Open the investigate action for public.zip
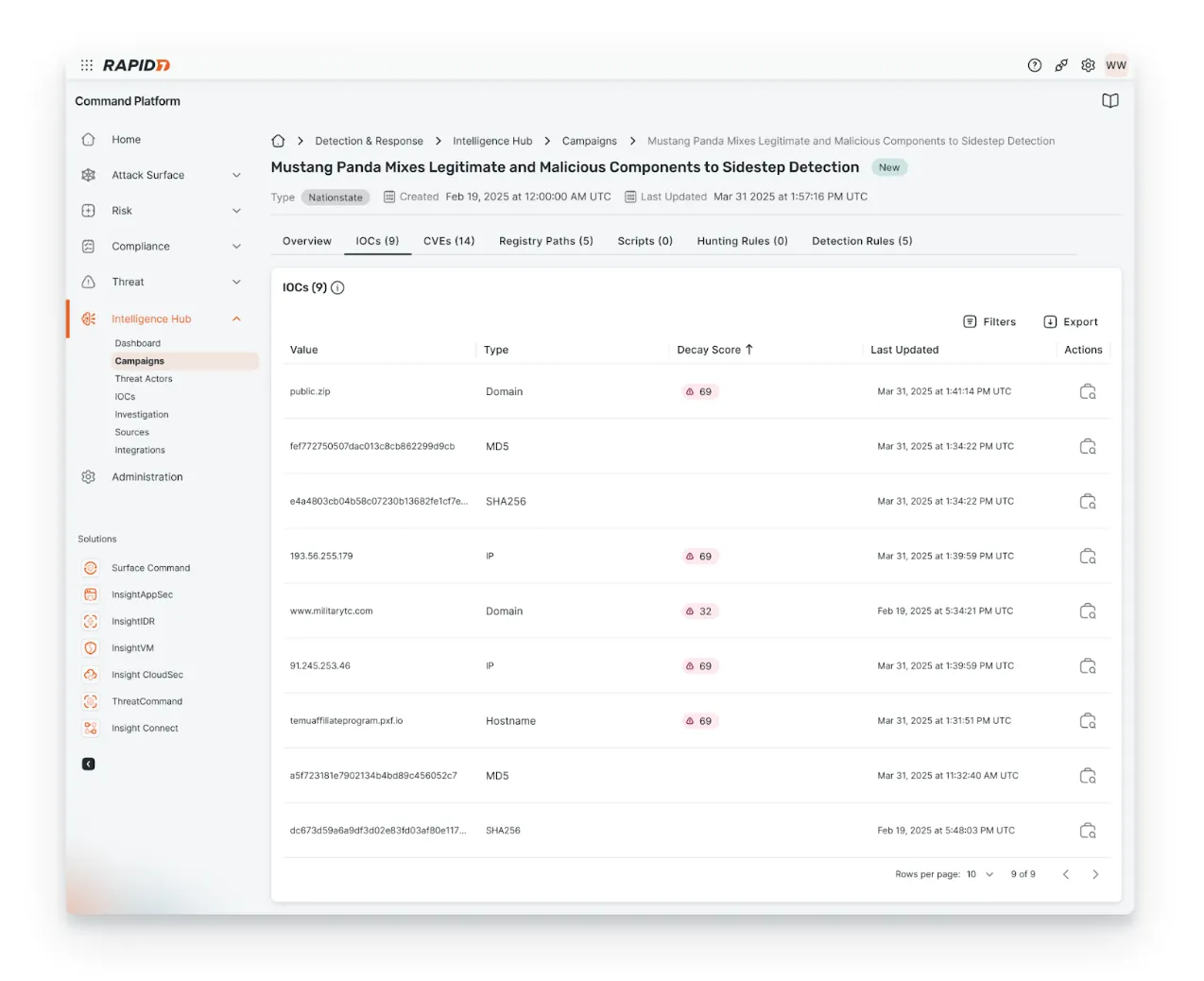 [x=1087, y=390]
